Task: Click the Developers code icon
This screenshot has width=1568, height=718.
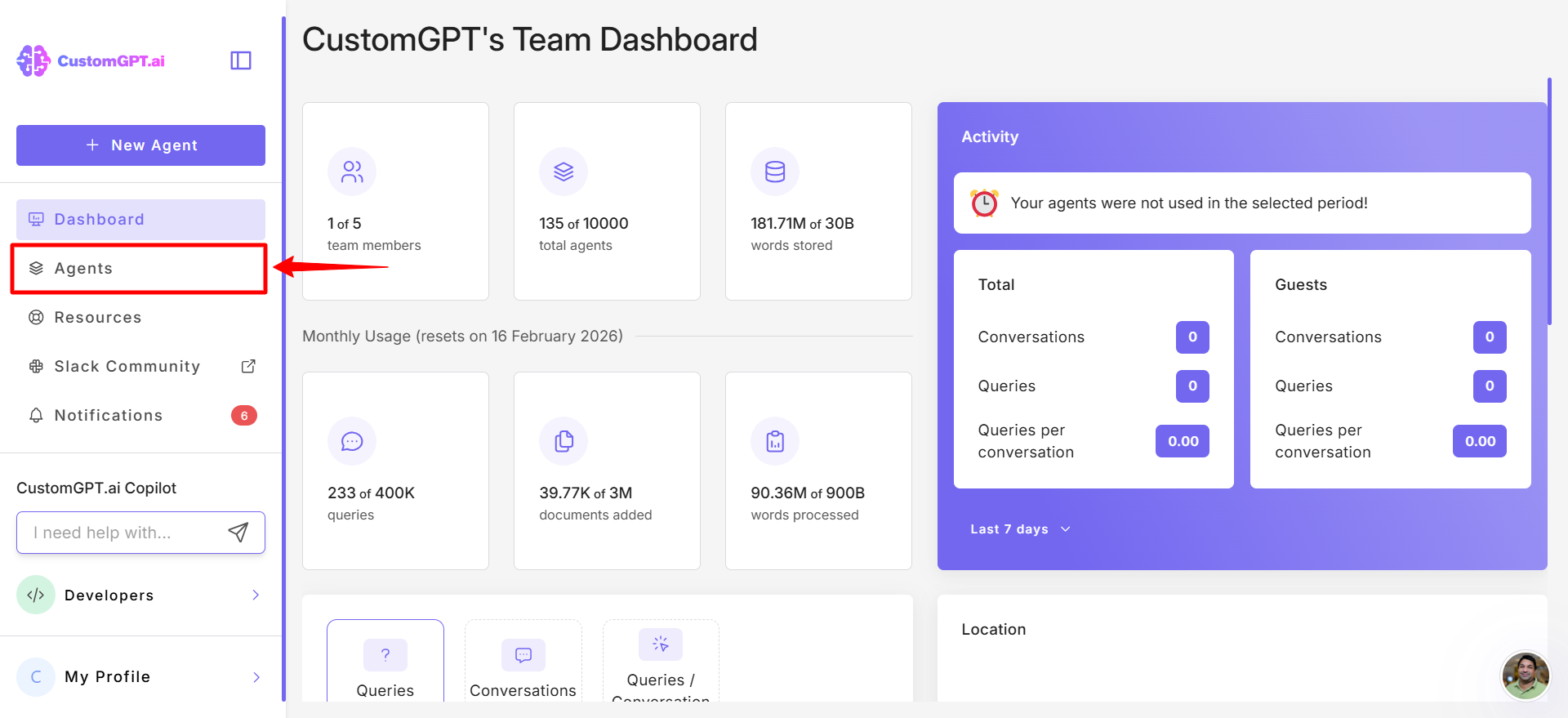Action: click(x=36, y=595)
